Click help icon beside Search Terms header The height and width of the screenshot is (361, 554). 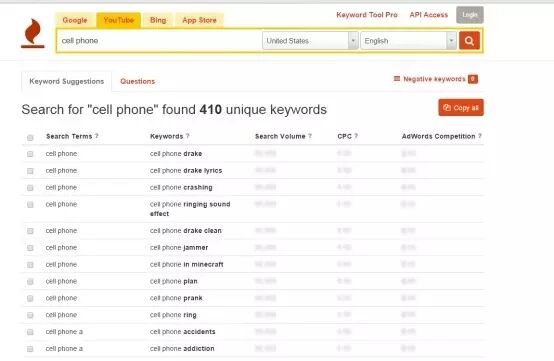tap(96, 136)
